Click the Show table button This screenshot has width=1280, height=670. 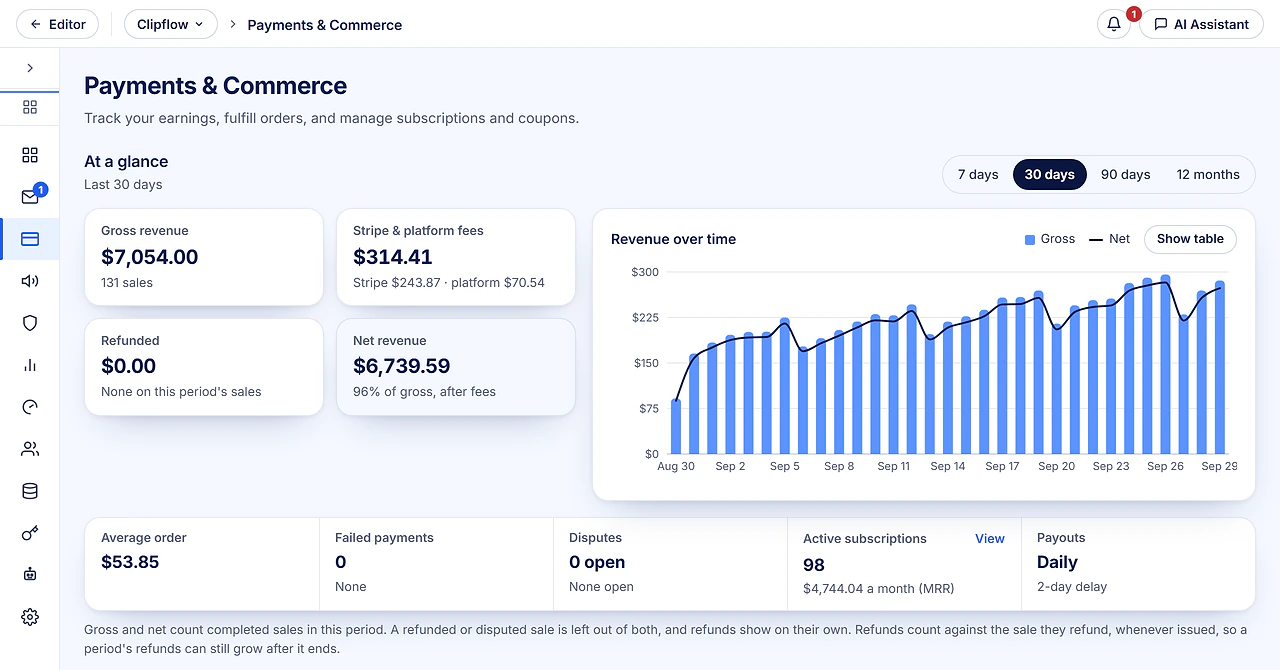pos(1190,239)
